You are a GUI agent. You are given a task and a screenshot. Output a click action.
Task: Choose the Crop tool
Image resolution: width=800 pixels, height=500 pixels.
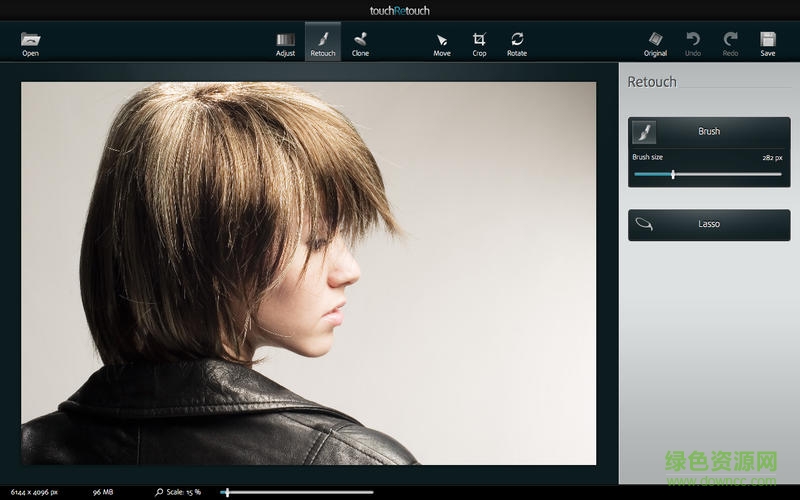point(479,42)
